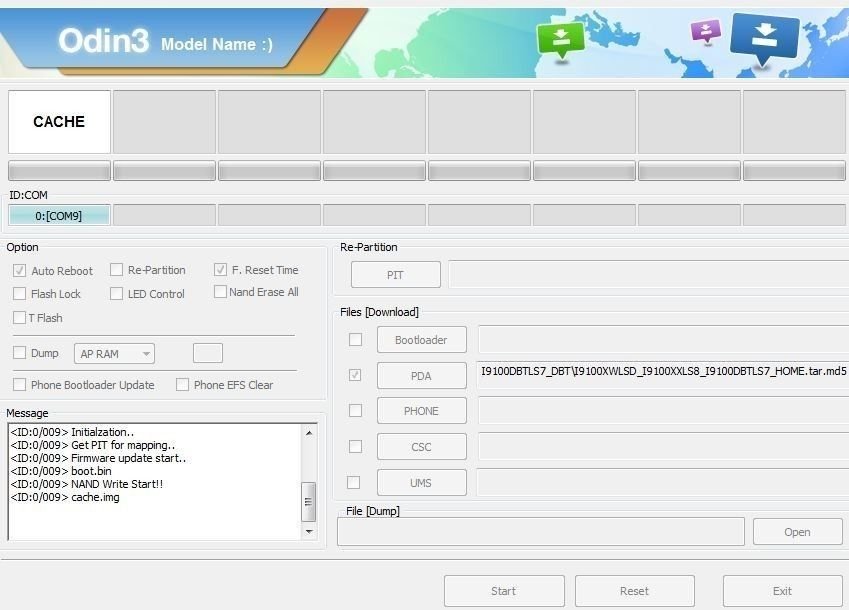Click the Exit button
Screen dimensions: 849x610
click(782, 591)
